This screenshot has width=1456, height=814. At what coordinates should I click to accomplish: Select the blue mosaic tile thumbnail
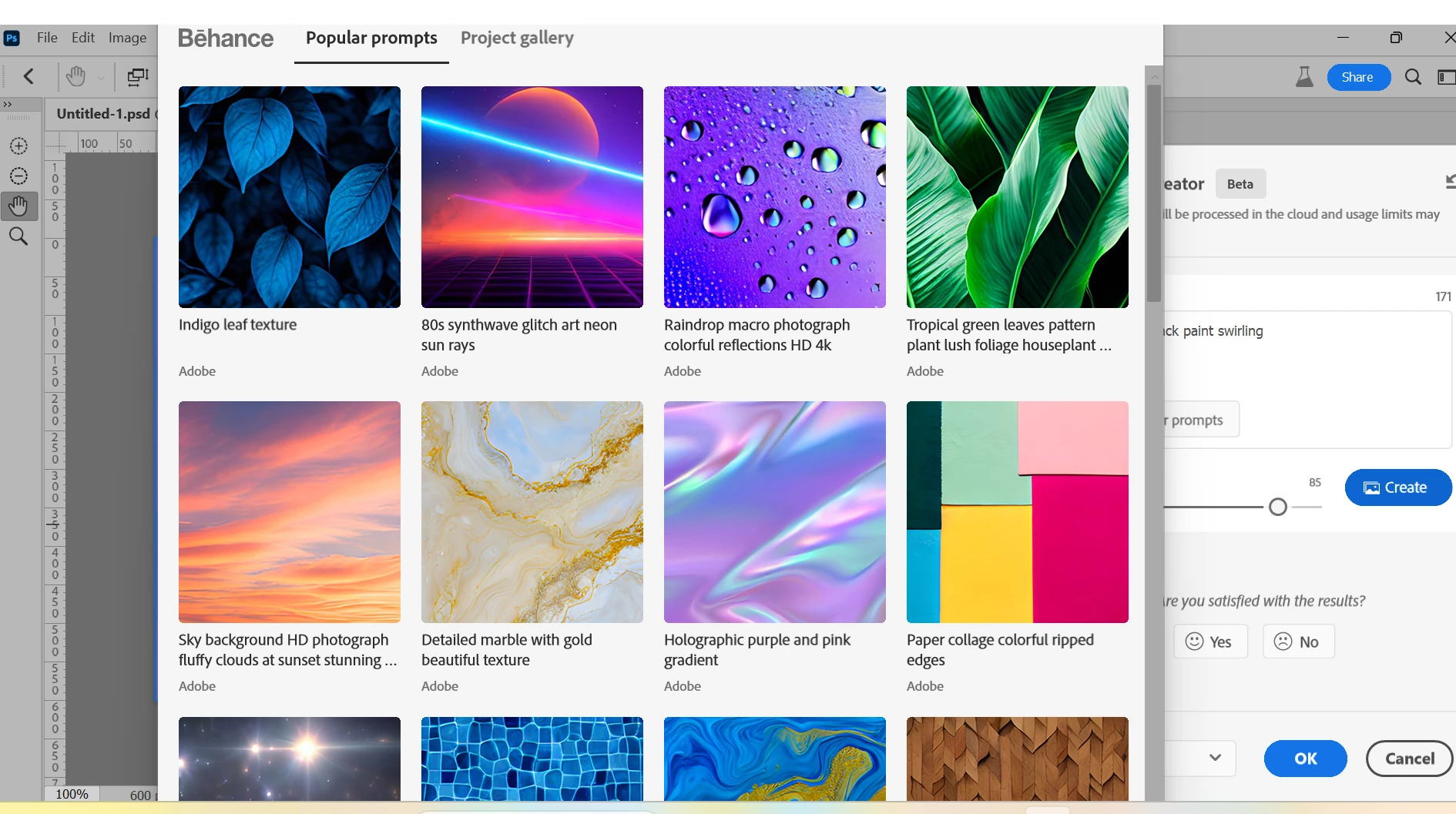point(532,759)
